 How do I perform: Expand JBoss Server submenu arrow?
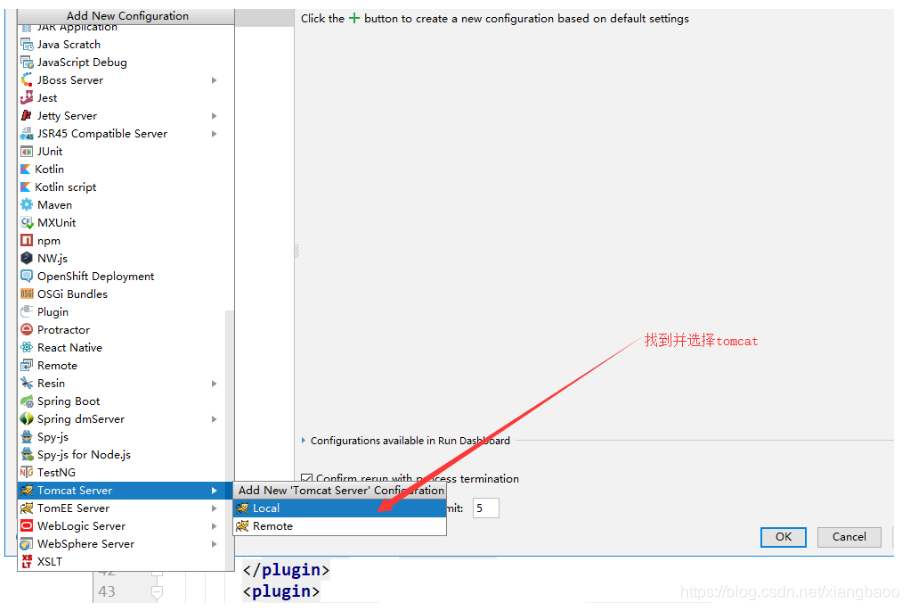[214, 81]
